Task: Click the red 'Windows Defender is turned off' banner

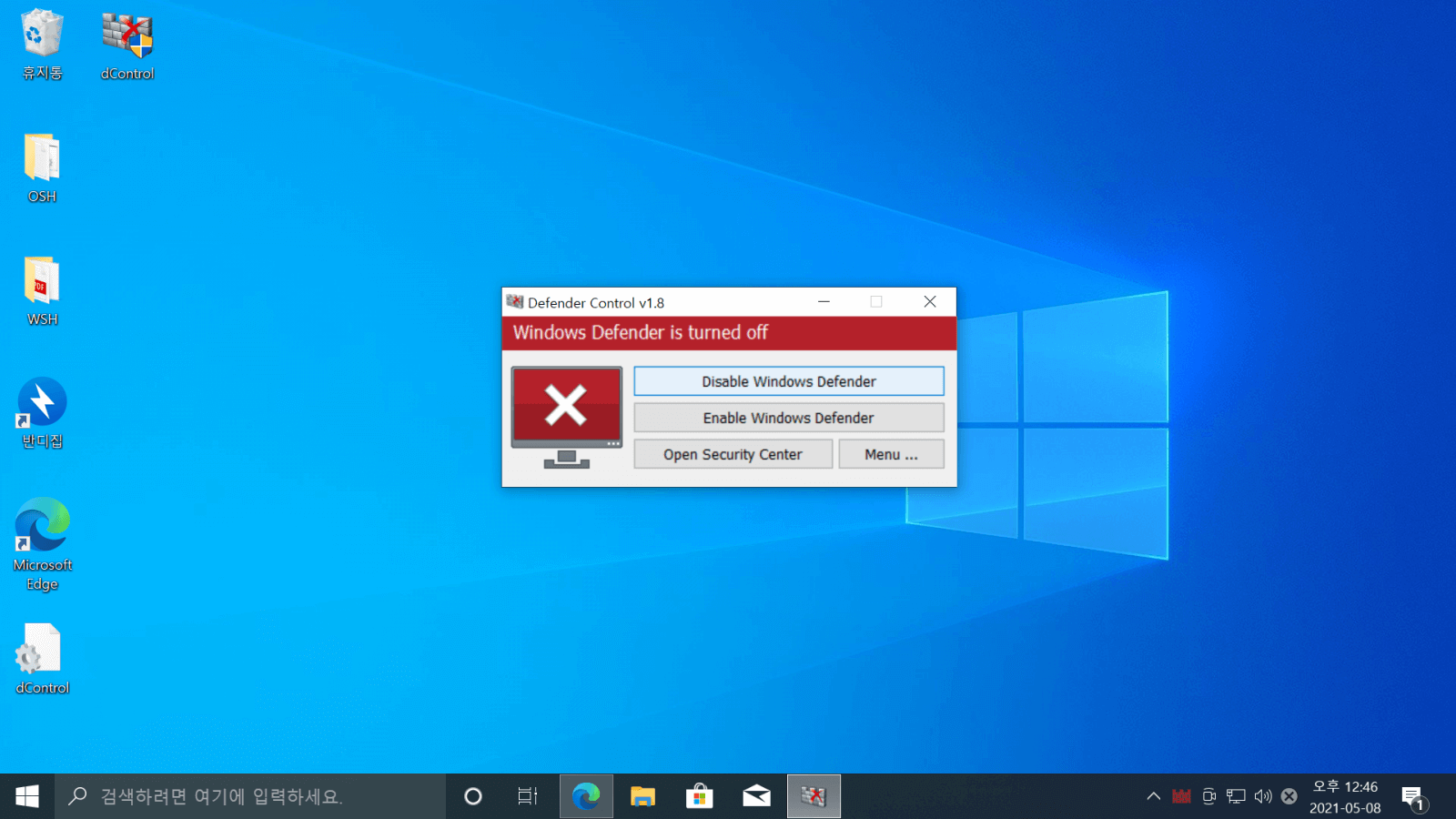Action: tap(729, 333)
